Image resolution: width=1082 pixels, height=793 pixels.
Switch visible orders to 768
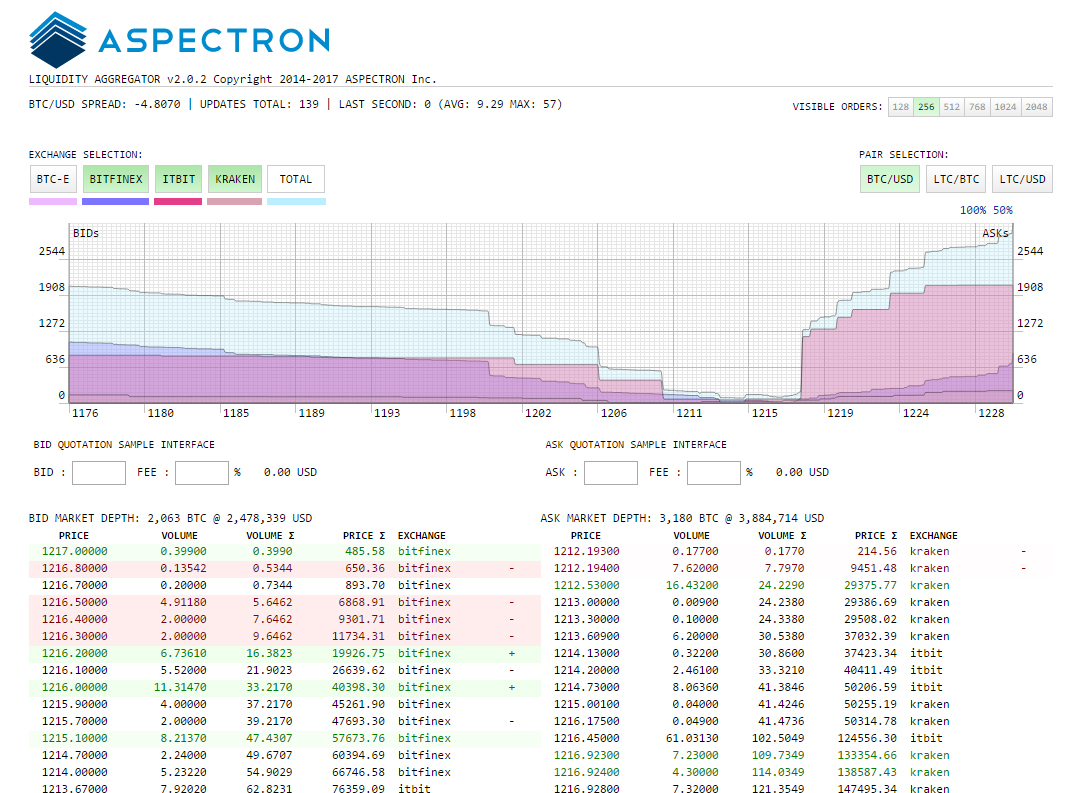pos(977,107)
